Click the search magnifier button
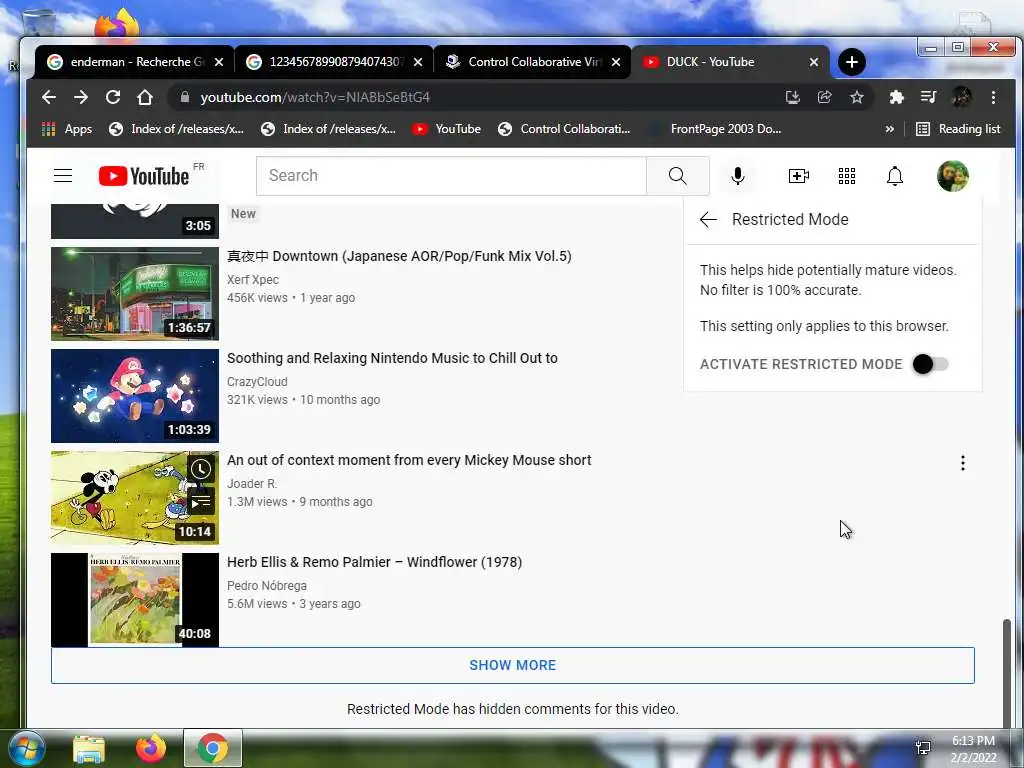 678,176
